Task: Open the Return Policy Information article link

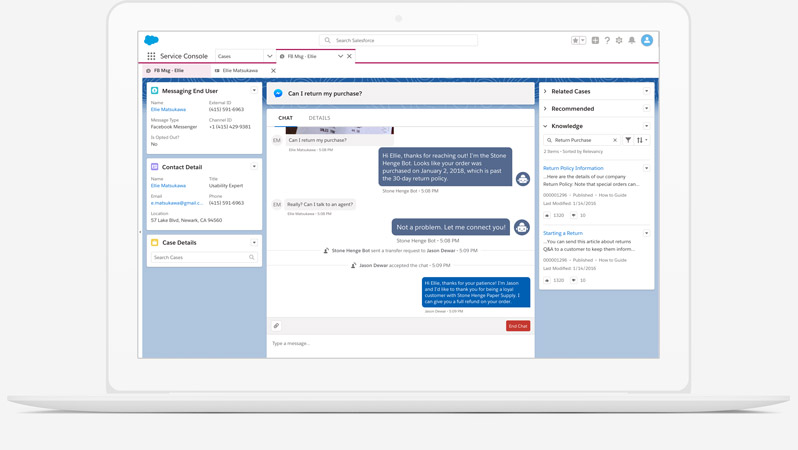Action: point(573,168)
